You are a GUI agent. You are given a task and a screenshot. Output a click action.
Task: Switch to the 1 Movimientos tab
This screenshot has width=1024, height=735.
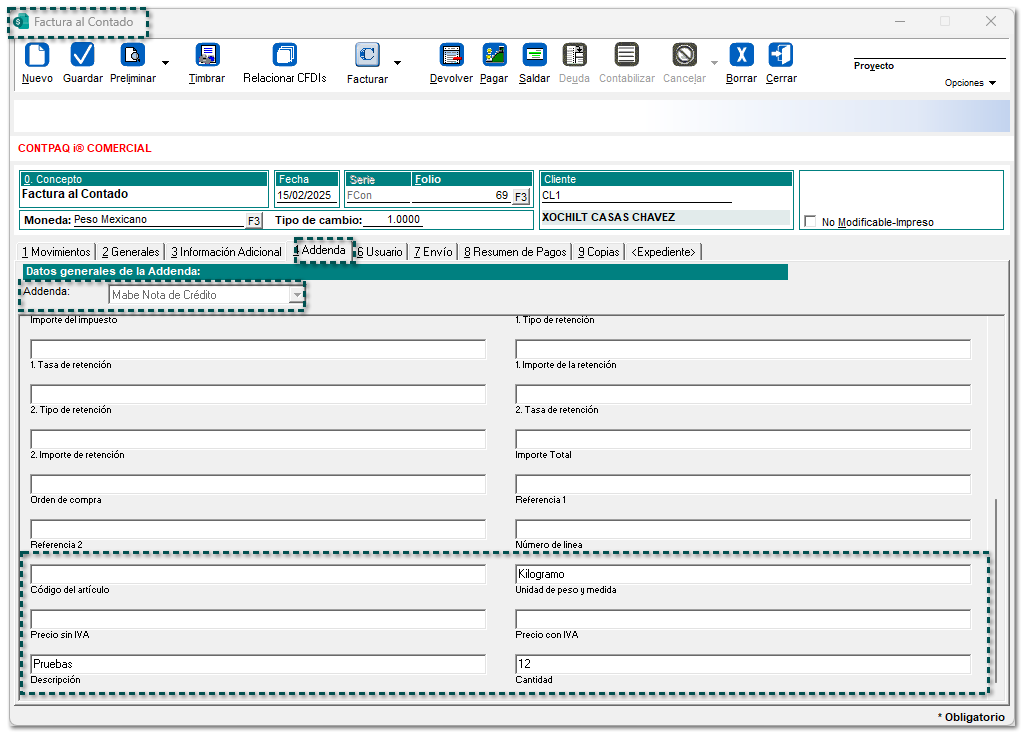(x=56, y=252)
